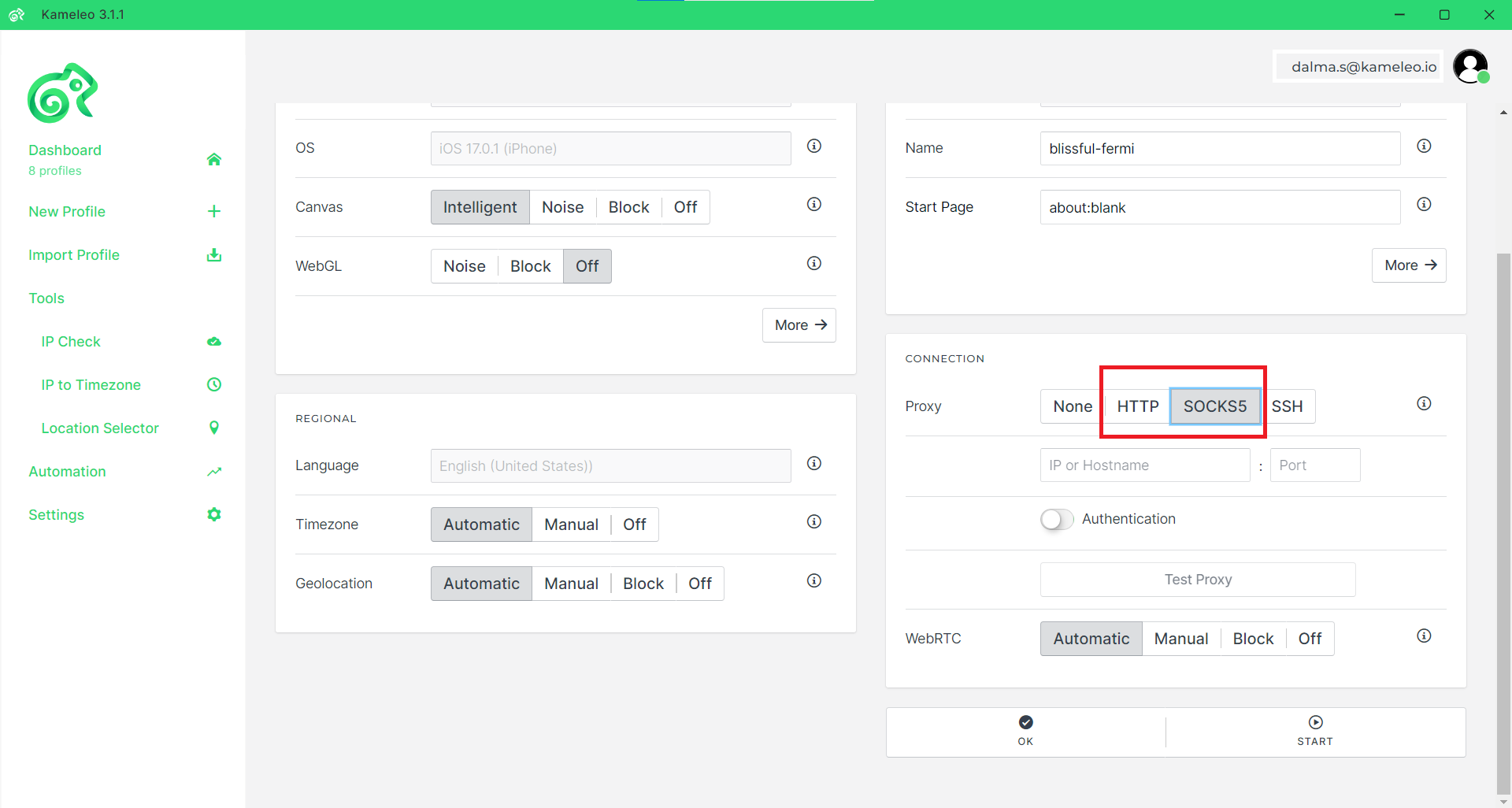Click the IP to Timezone clock icon

(x=214, y=384)
